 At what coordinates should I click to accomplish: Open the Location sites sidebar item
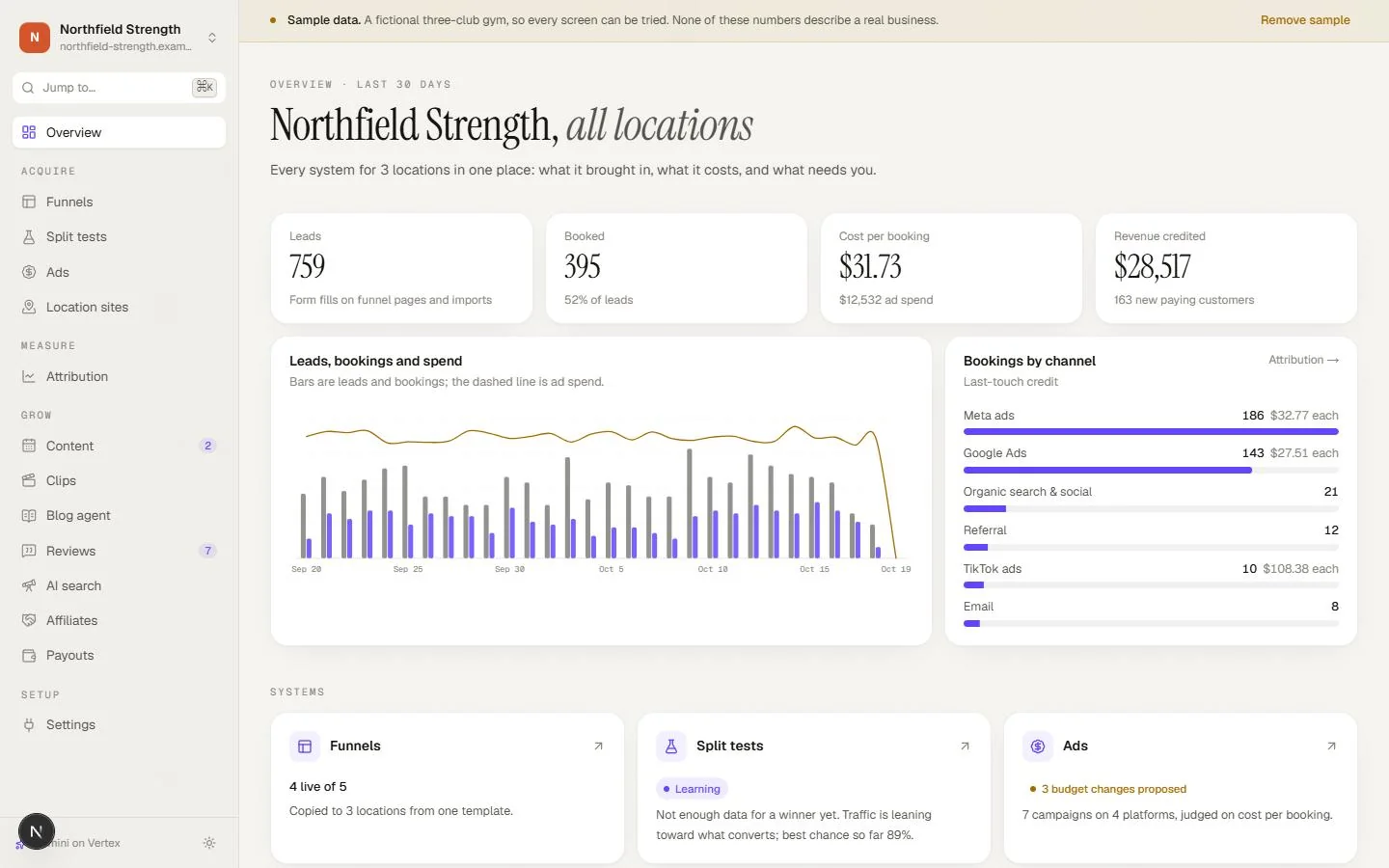point(119,307)
